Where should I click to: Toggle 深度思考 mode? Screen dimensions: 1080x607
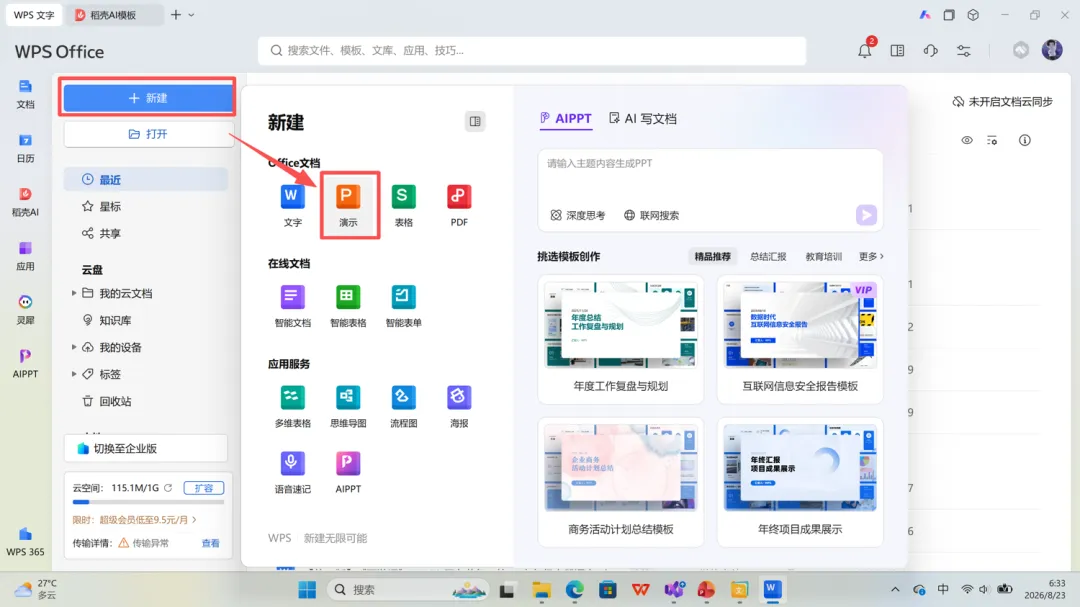[x=578, y=215]
